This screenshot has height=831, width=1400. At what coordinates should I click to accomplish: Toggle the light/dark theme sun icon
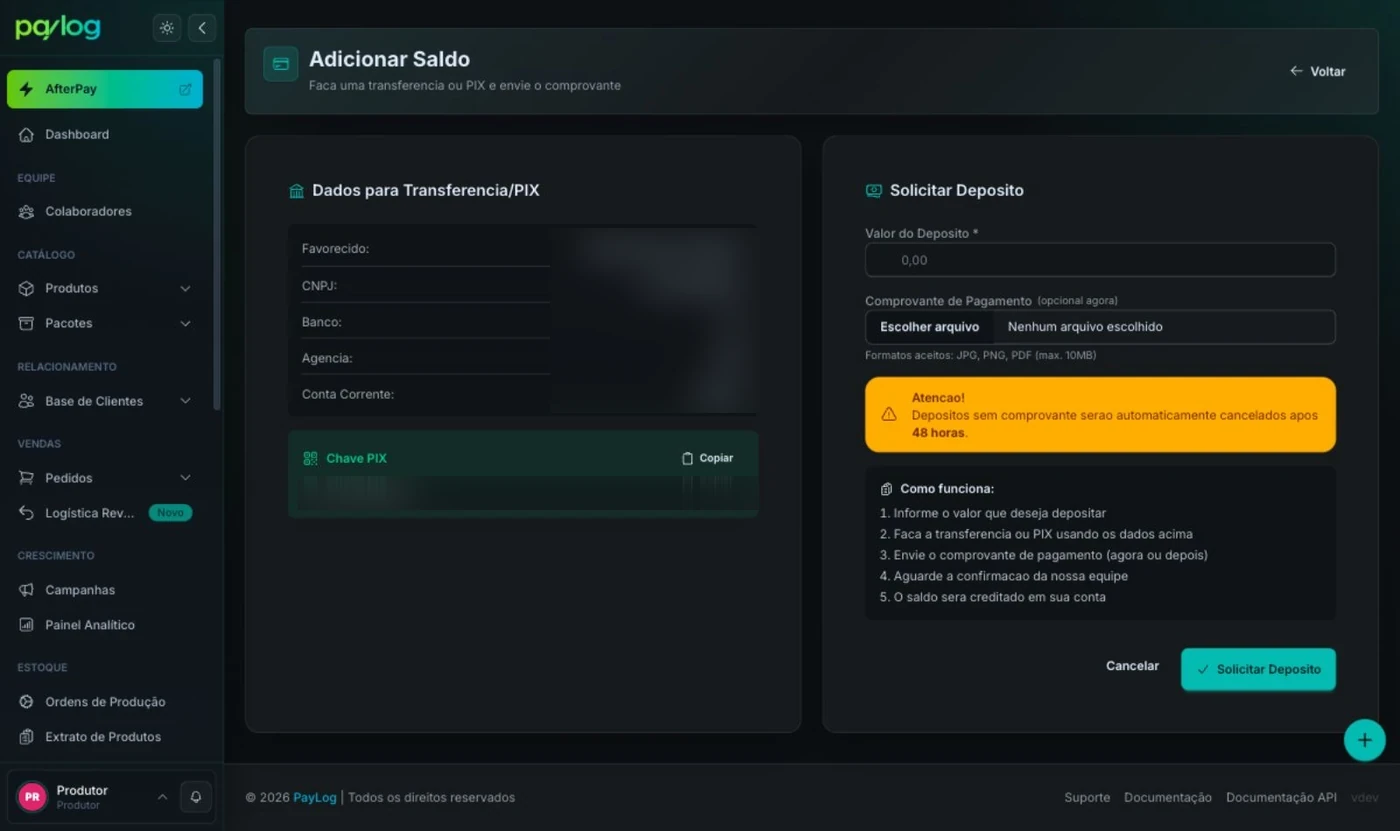coord(167,28)
